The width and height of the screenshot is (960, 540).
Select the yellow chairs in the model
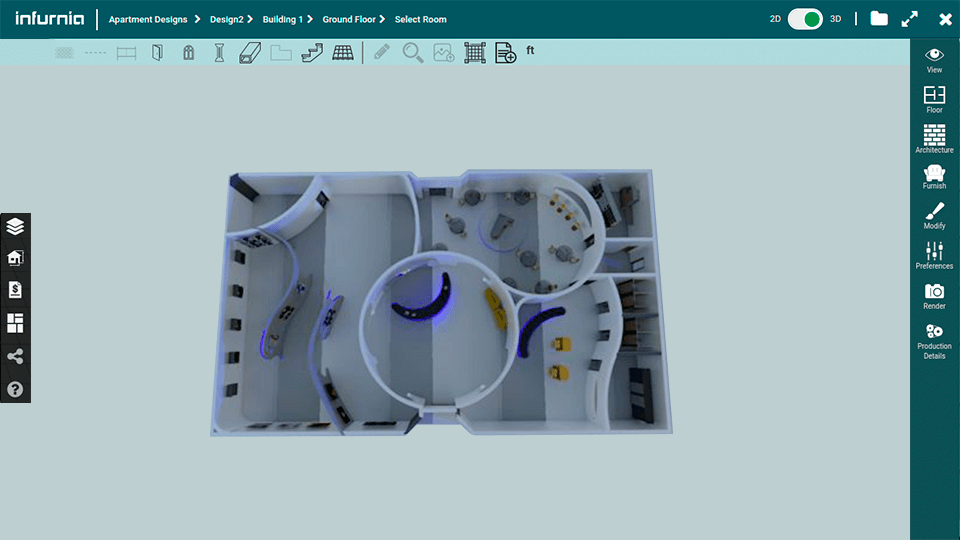click(560, 358)
